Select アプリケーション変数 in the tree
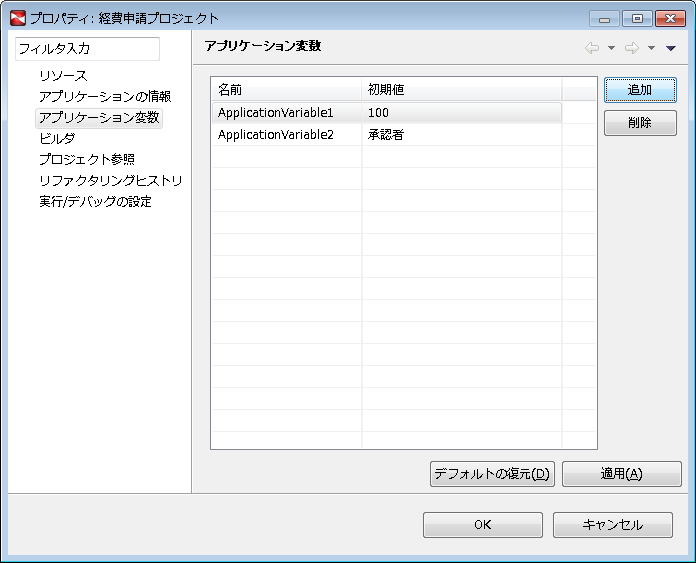This screenshot has width=696, height=563. (99, 117)
